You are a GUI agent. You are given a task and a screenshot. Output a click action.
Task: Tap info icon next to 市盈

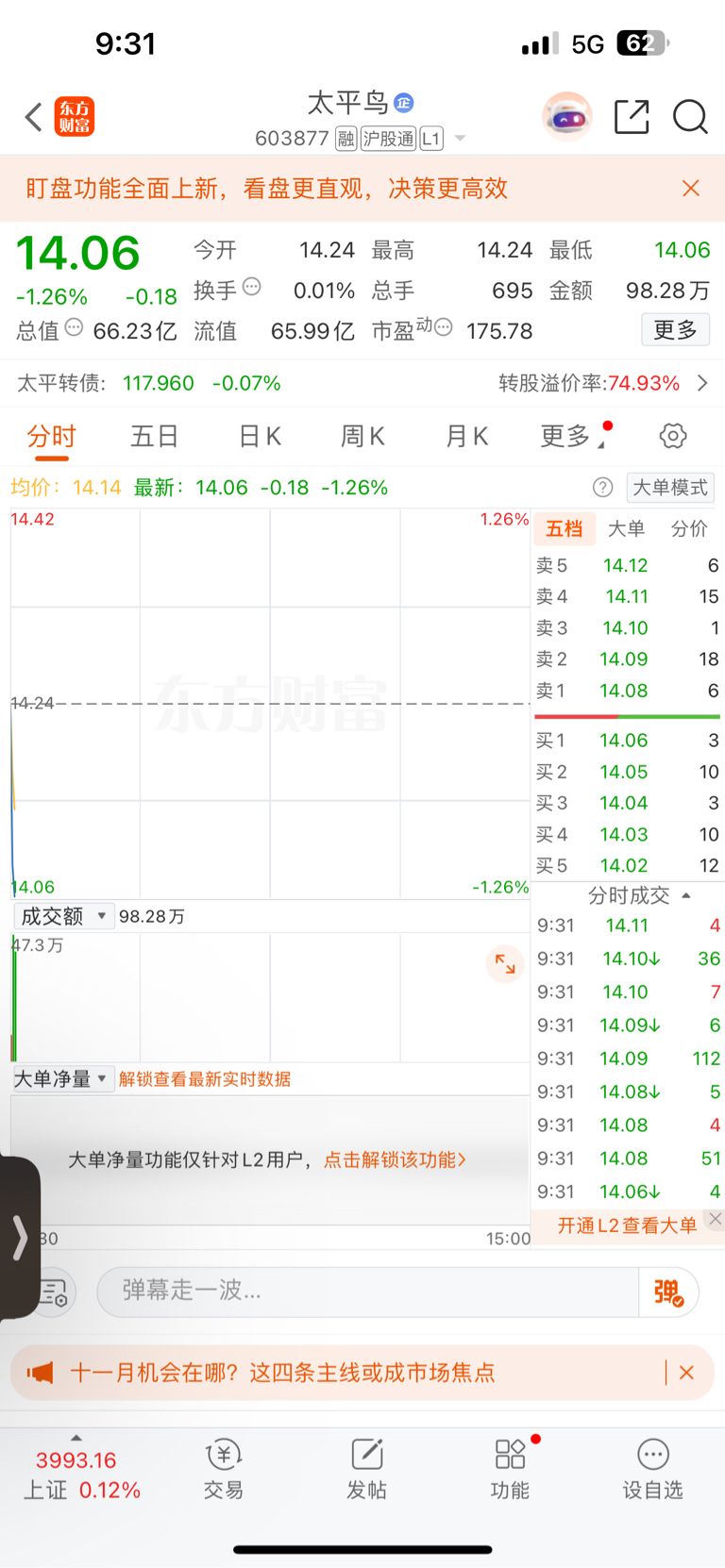pyautogui.click(x=443, y=327)
